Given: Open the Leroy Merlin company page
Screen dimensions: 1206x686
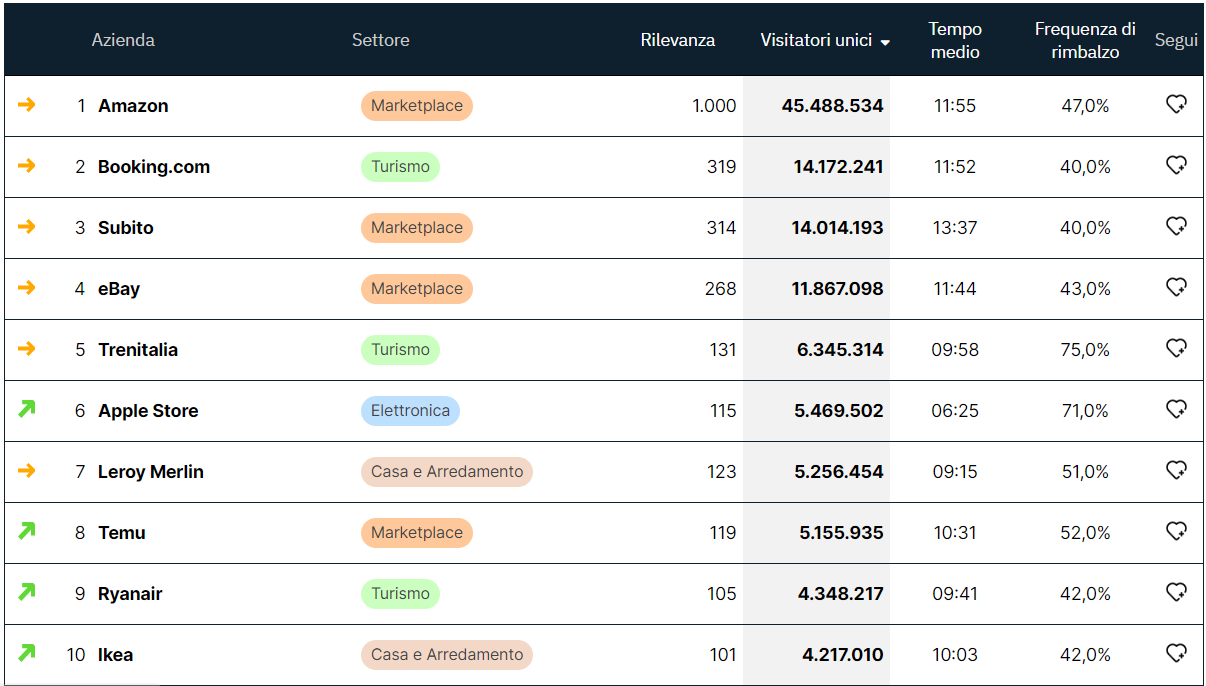Looking at the screenshot, I should coord(151,472).
